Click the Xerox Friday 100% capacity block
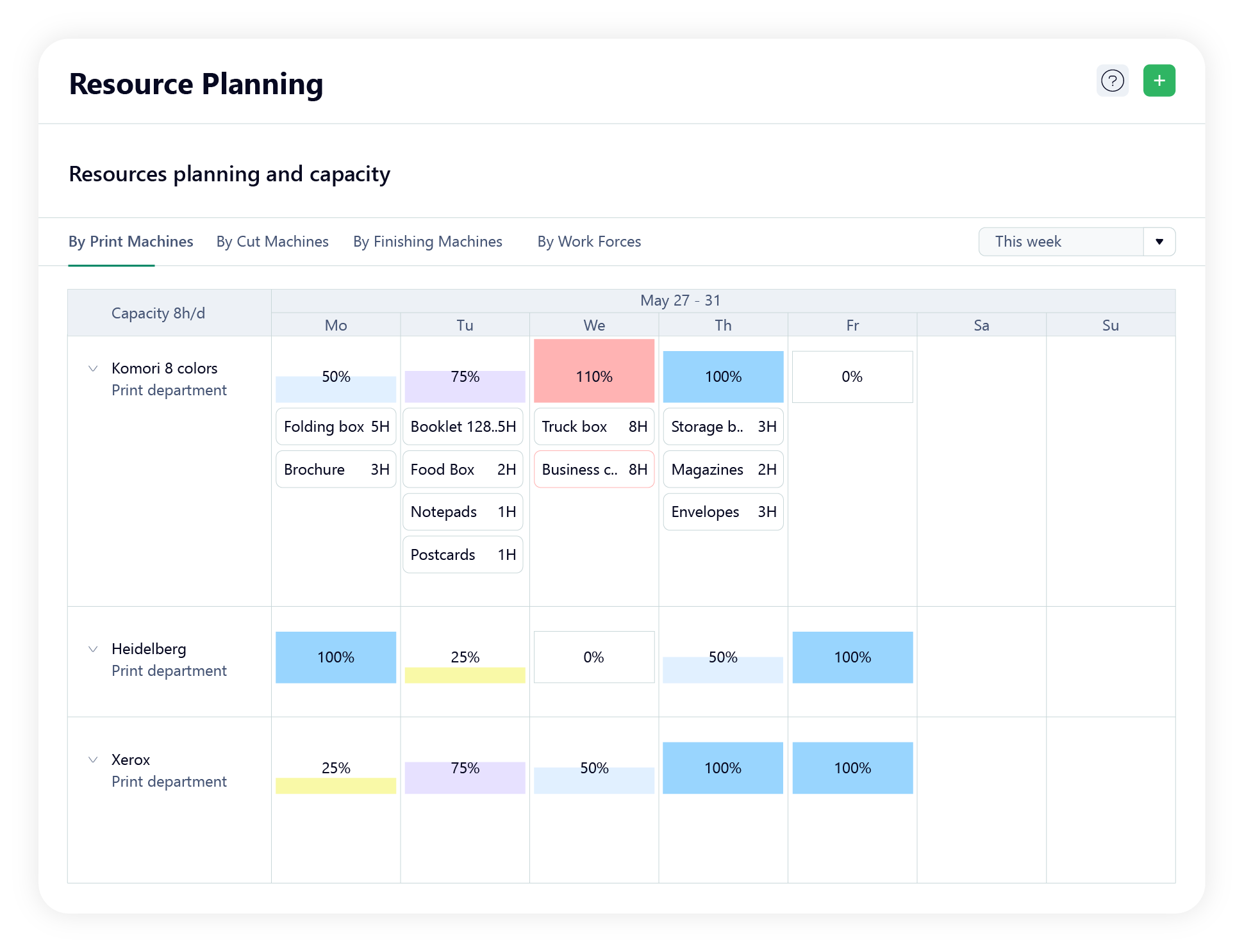Viewport: 1244px width, 952px height. click(x=851, y=768)
